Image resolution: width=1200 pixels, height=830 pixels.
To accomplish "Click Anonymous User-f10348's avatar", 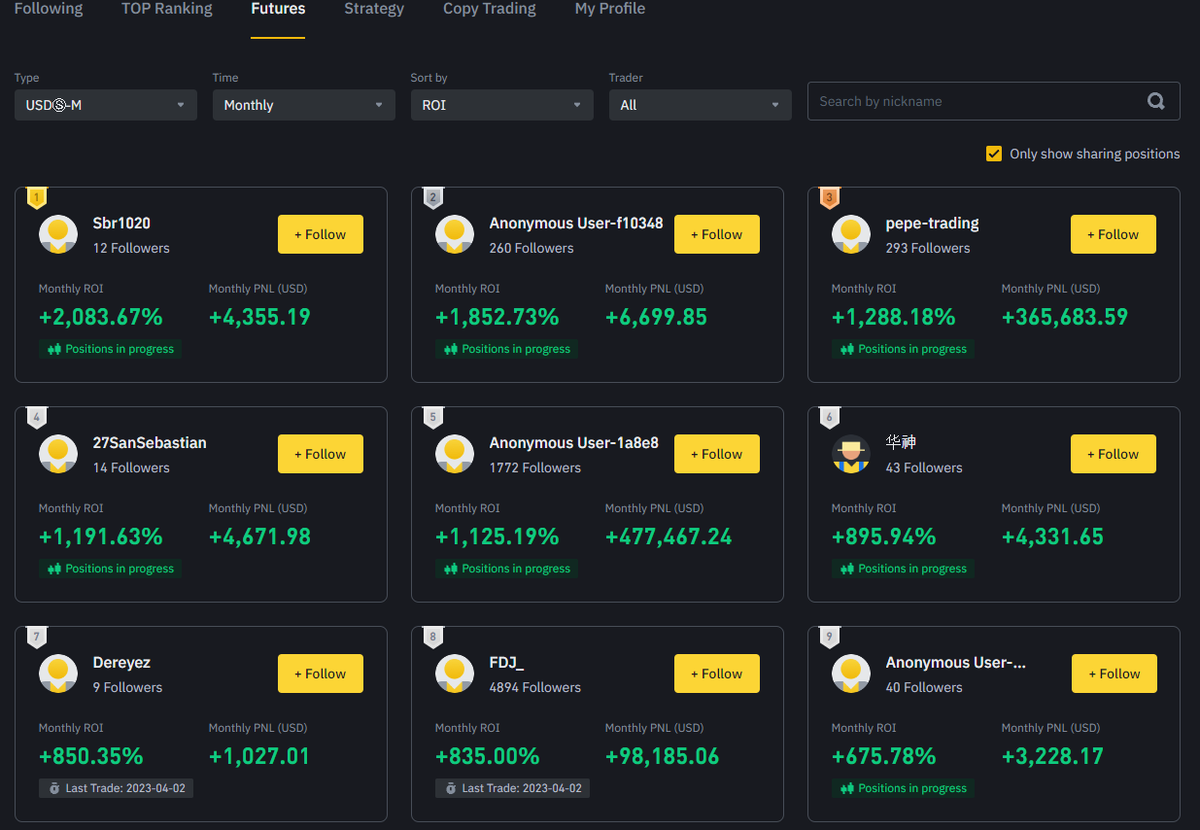I will [454, 234].
